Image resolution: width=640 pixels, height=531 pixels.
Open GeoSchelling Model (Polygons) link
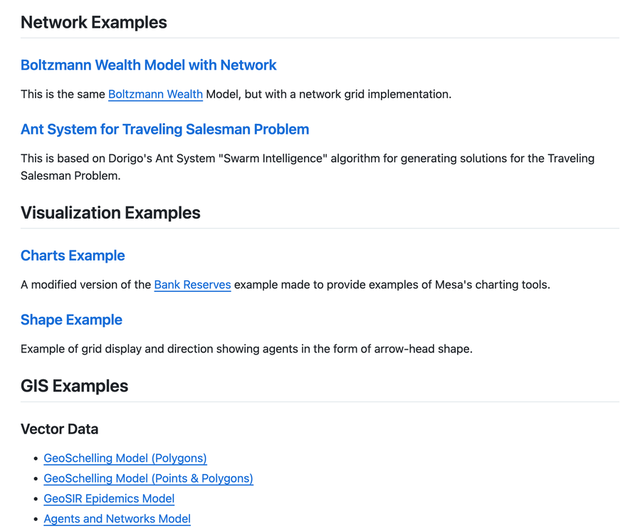pyautogui.click(x=125, y=458)
